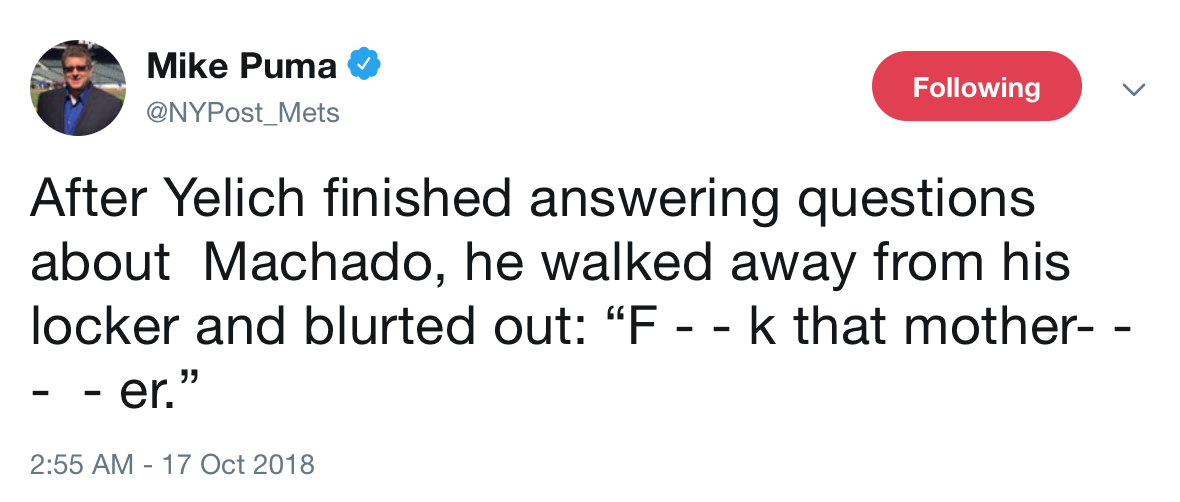Expand the tweet options chevron

(x=1132, y=90)
